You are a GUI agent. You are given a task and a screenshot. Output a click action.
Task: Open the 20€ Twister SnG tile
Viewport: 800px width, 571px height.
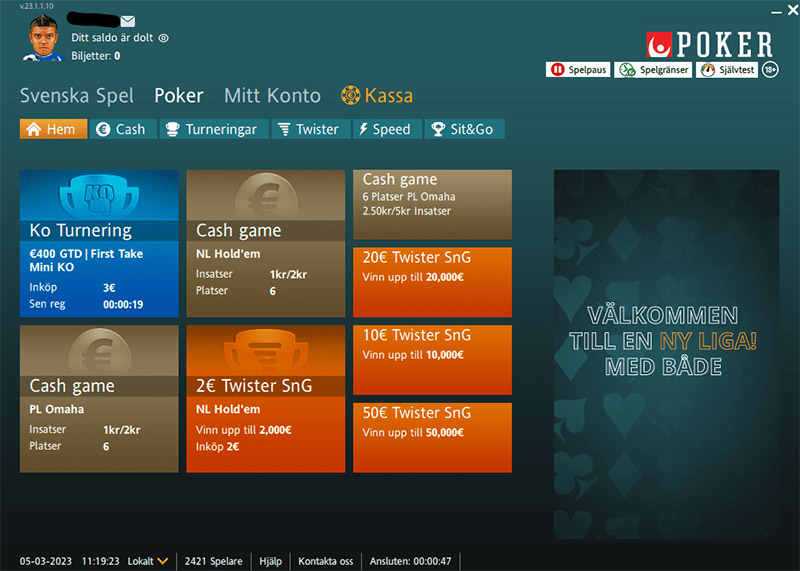432,282
